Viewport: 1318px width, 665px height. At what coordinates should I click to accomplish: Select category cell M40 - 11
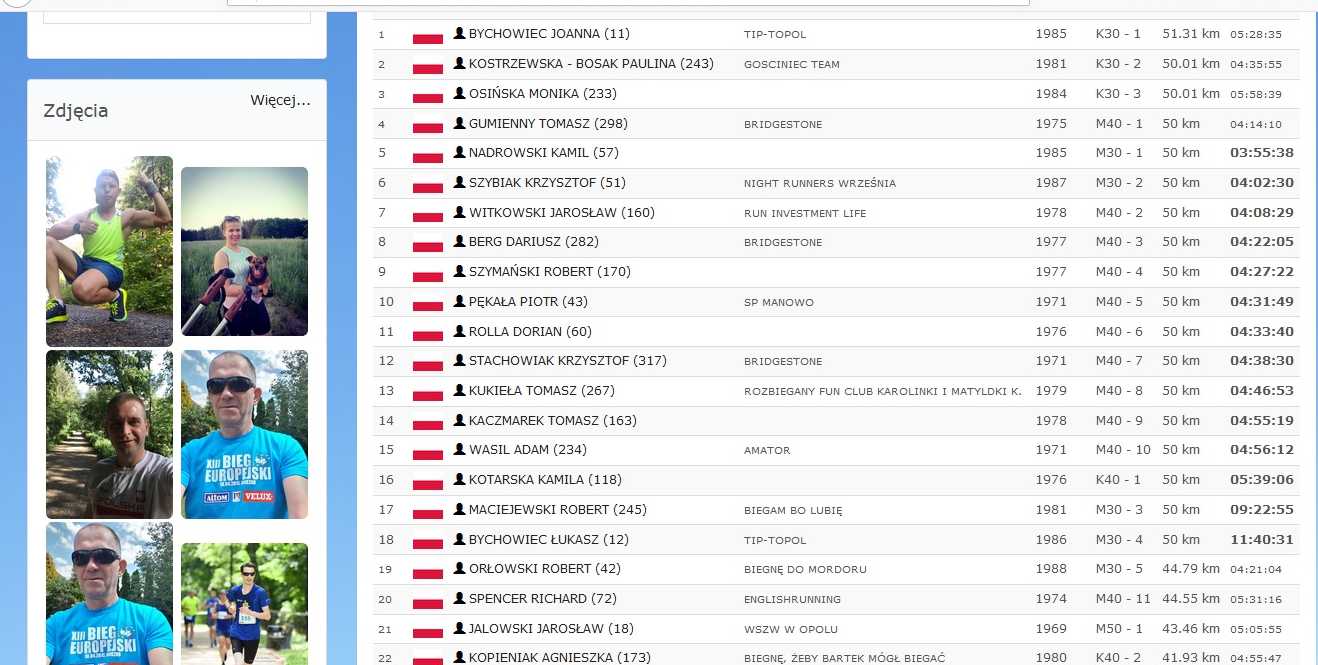(1123, 599)
